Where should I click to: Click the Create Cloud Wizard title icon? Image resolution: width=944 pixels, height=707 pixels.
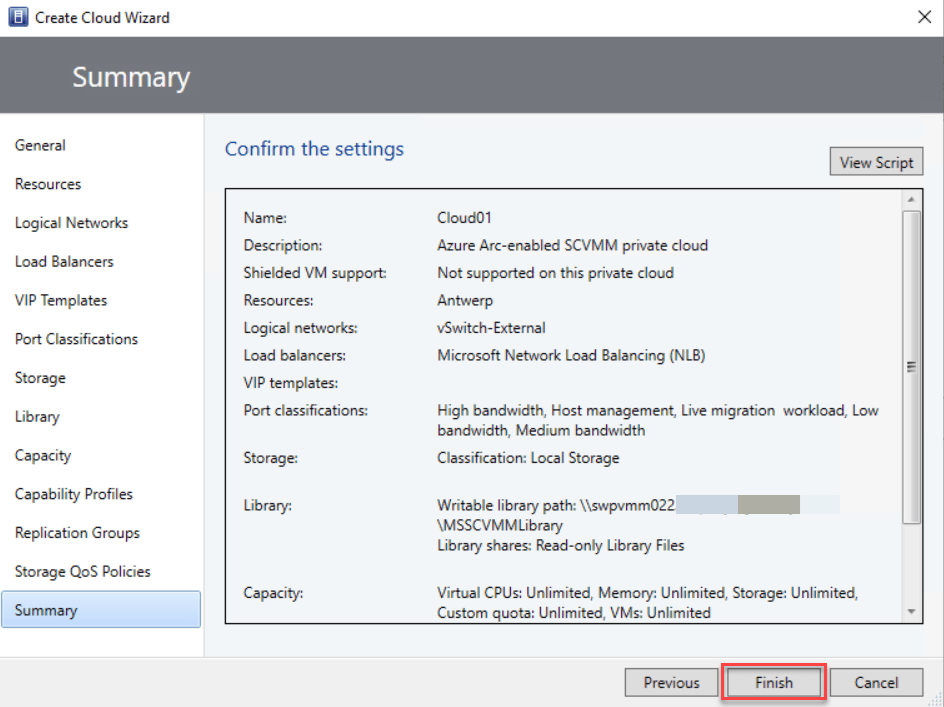[18, 18]
